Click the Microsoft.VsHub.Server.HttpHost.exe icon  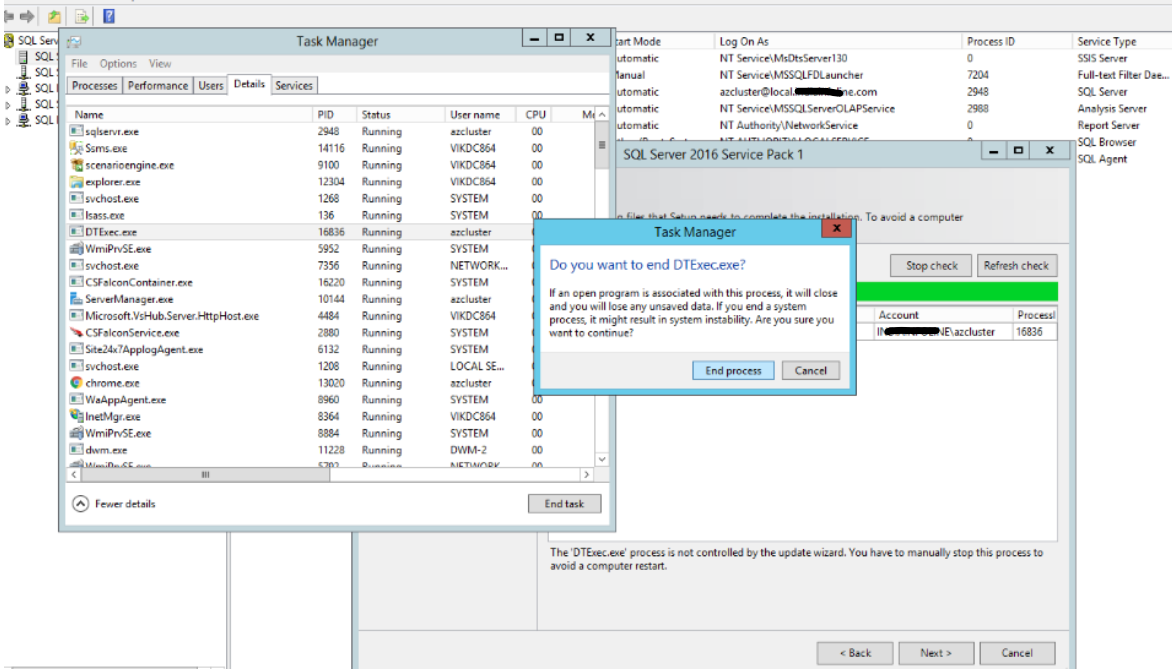pyautogui.click(x=76, y=315)
